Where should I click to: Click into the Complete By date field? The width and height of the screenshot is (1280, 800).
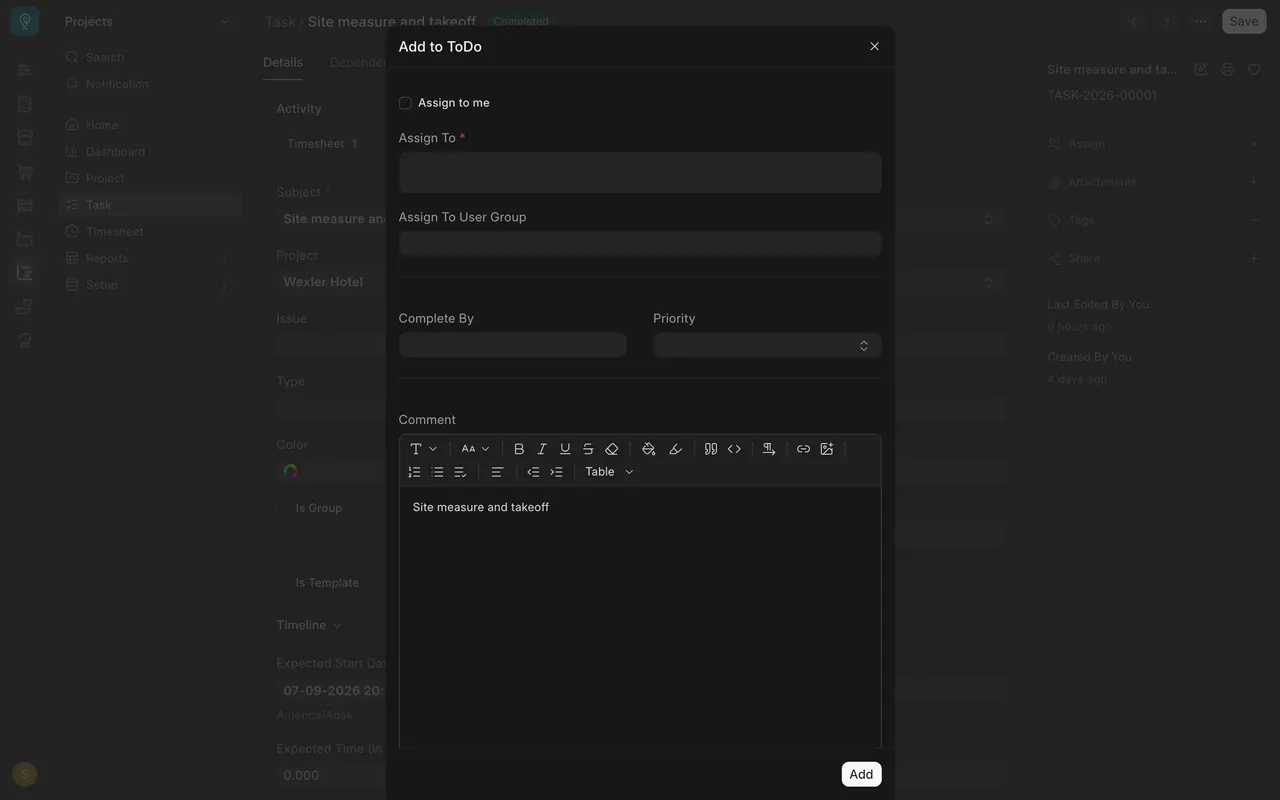[x=513, y=345]
